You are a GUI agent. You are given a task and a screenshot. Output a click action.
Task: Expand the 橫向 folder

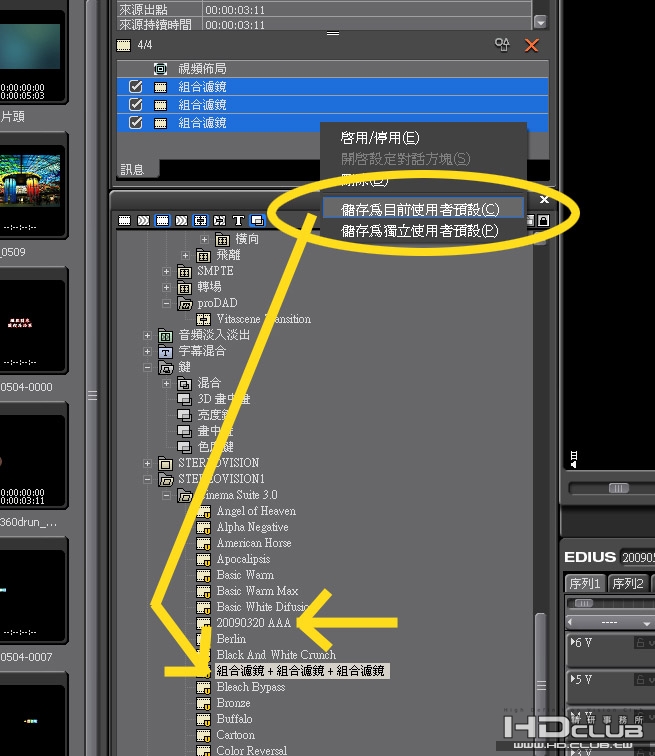click(x=204, y=239)
